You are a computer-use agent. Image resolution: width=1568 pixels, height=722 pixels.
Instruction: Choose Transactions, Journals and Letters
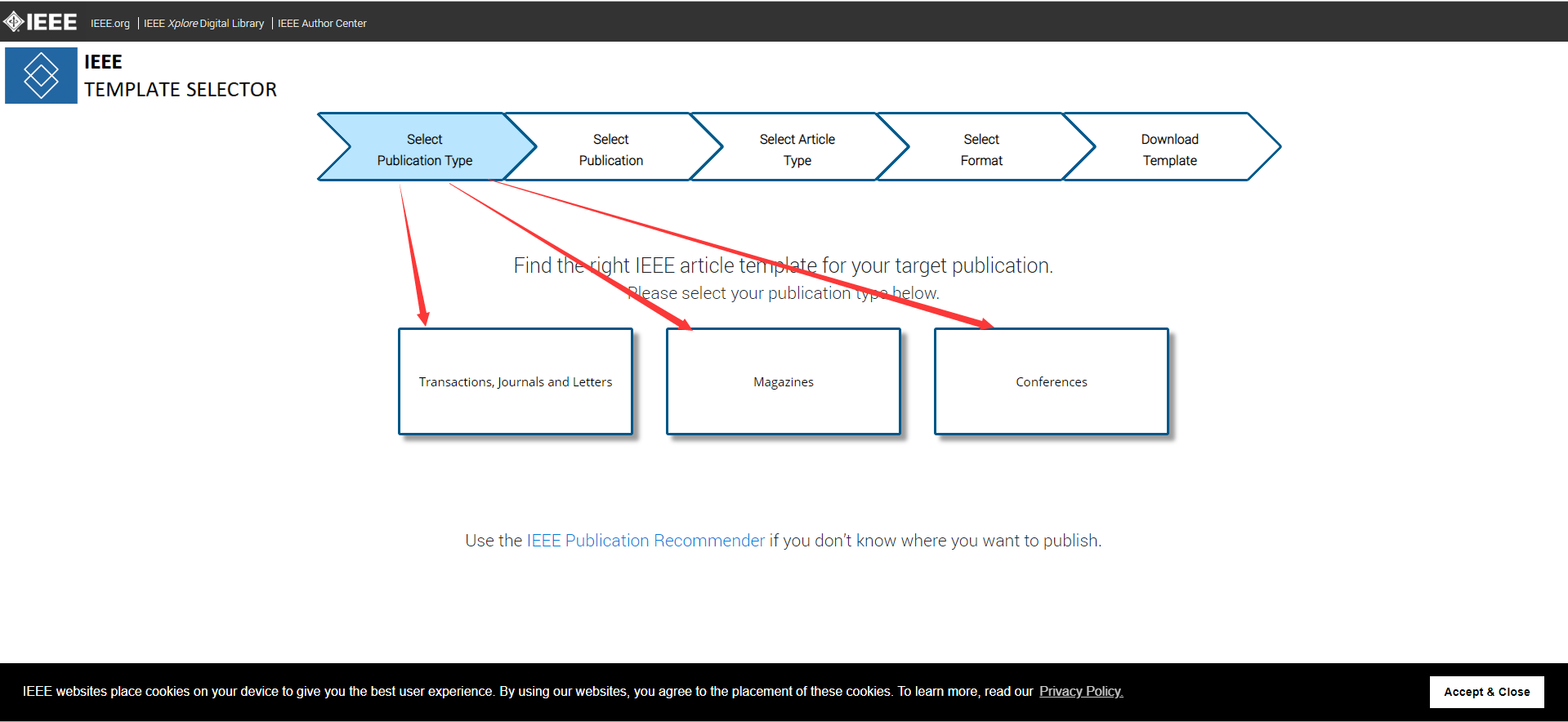516,381
